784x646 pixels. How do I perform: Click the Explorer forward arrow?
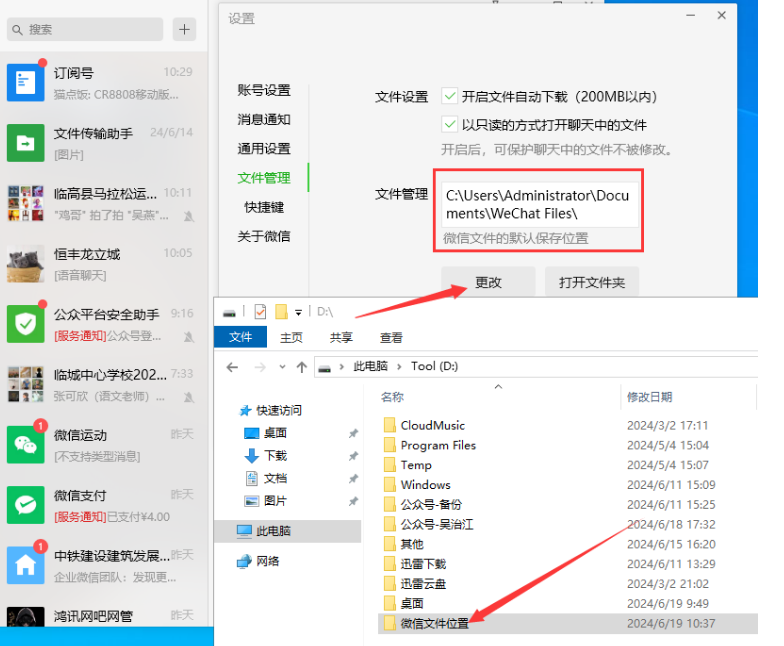click(x=260, y=368)
